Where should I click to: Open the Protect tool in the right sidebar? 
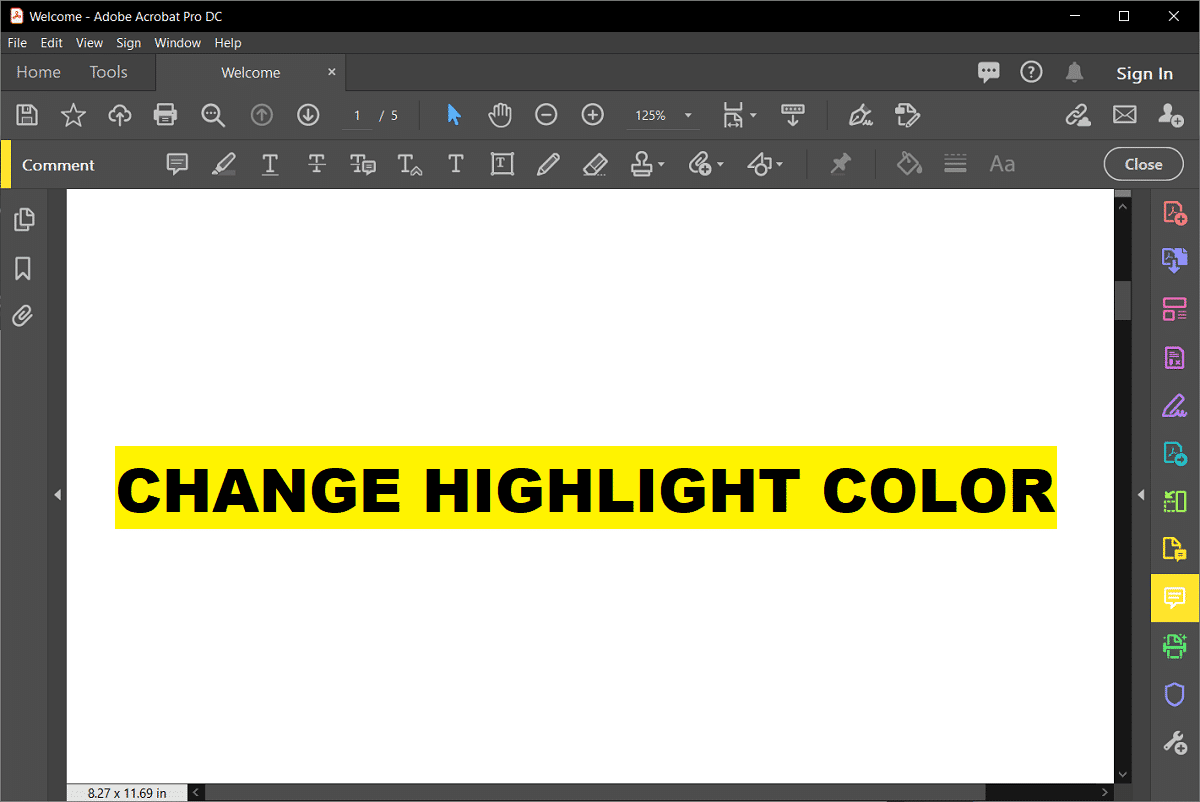click(1174, 694)
